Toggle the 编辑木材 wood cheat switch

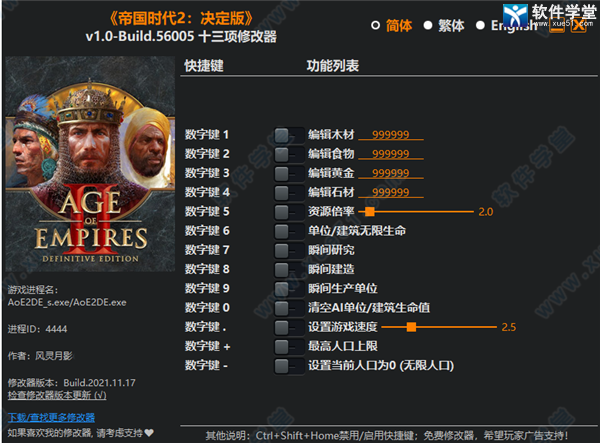pyautogui.click(x=289, y=135)
